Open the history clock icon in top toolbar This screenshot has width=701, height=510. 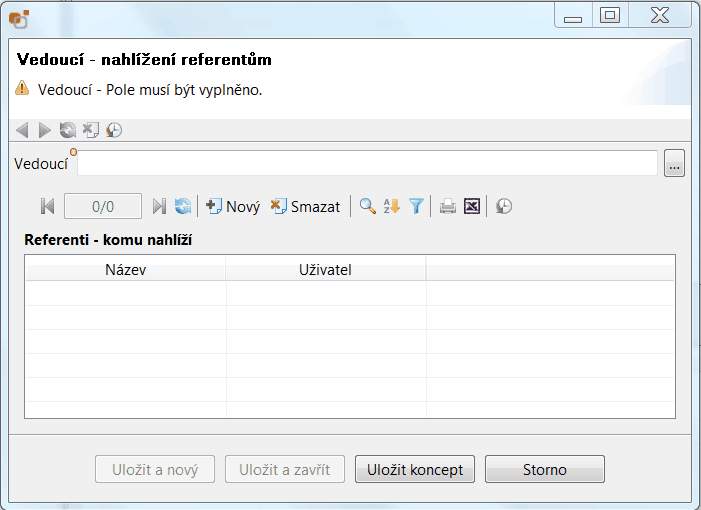[x=114, y=130]
